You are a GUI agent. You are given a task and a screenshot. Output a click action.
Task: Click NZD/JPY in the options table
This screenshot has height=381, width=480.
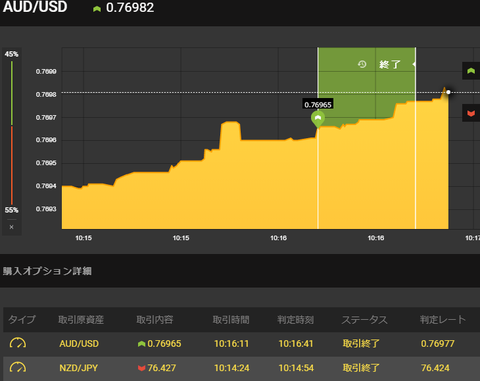[79, 368]
